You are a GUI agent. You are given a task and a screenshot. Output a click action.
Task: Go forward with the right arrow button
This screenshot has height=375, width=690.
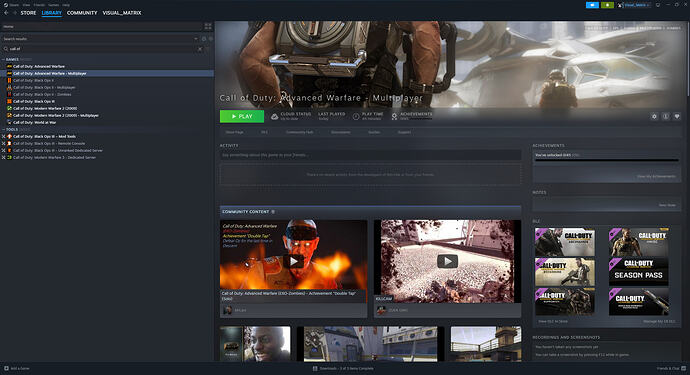[15, 13]
